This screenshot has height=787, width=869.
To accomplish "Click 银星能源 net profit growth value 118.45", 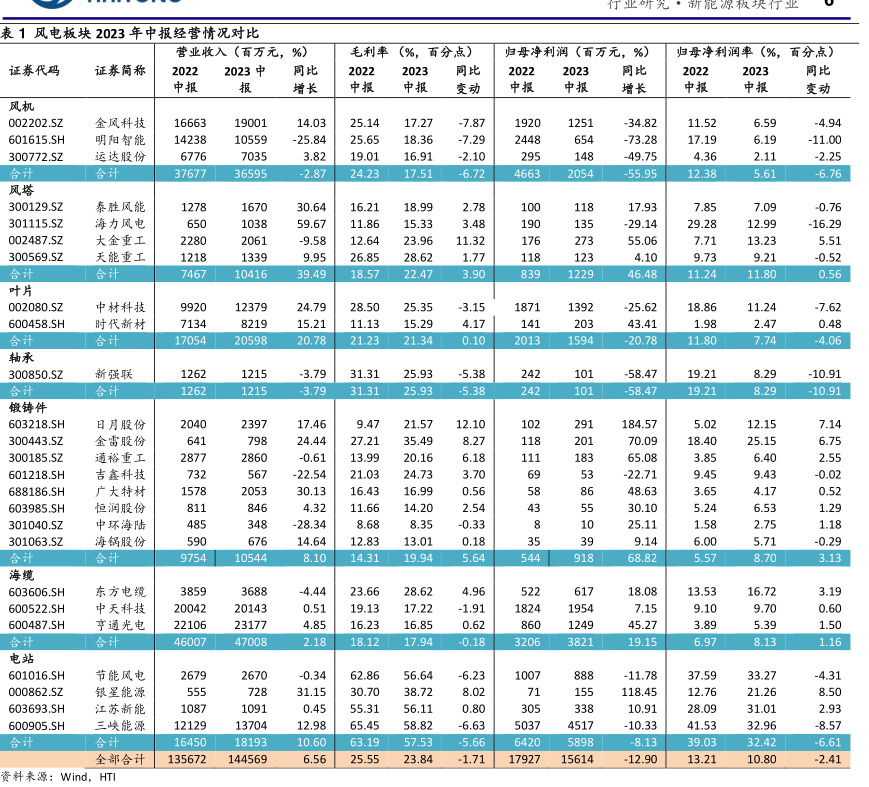I will pyautogui.click(x=639, y=692).
